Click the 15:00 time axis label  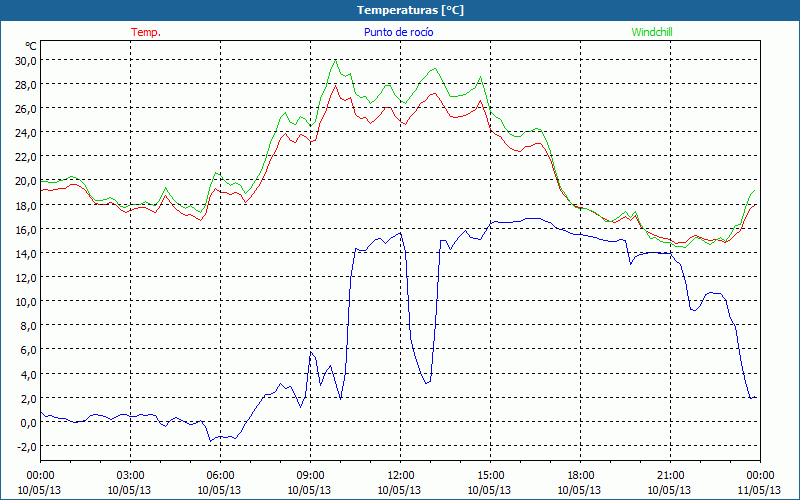490,475
